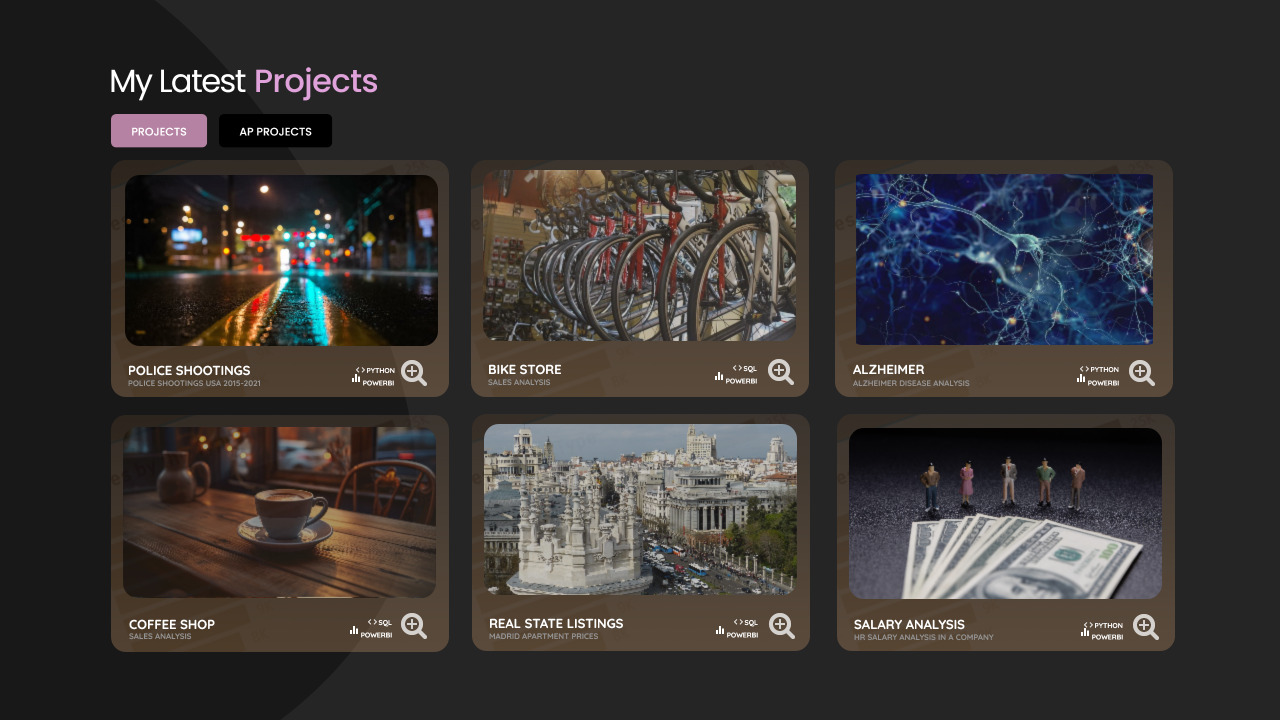The height and width of the screenshot is (720, 1280).
Task: Click the Alzheimer card magnifier icon
Action: coord(1141,373)
